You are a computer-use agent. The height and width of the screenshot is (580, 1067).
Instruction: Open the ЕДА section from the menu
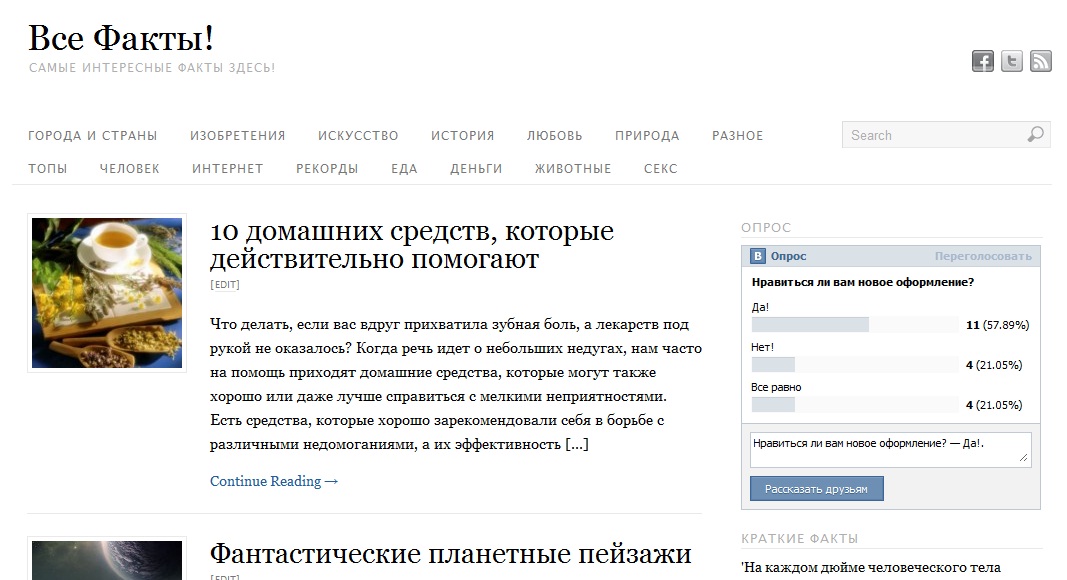(x=404, y=168)
